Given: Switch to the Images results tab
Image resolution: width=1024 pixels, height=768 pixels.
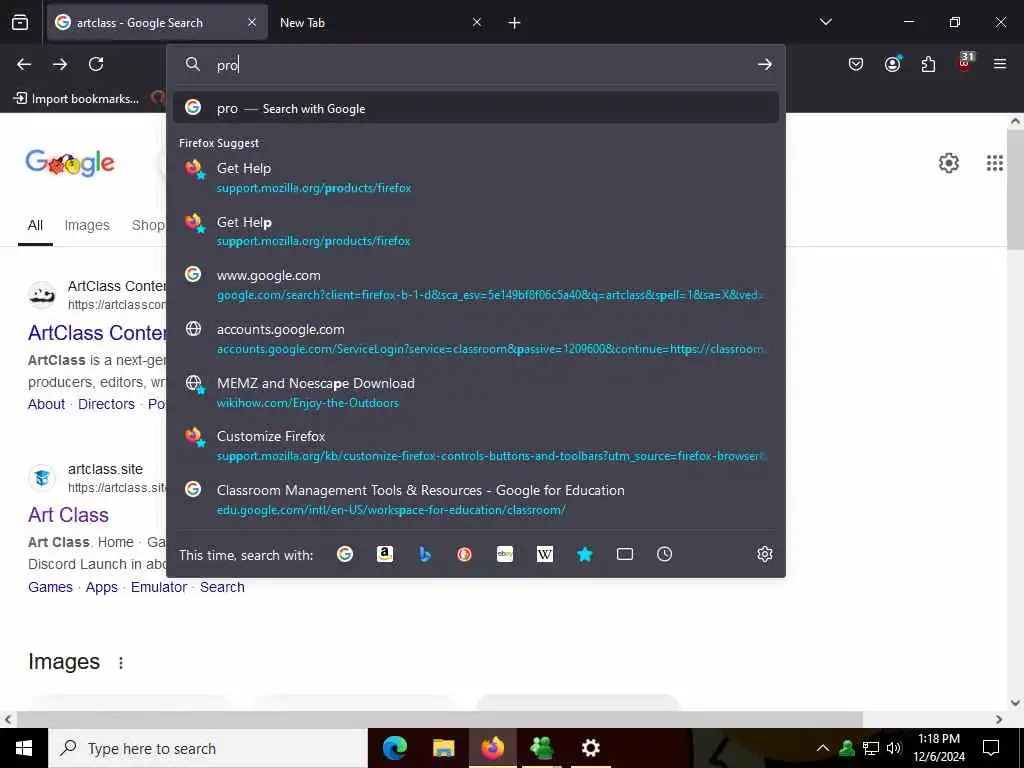Looking at the screenshot, I should point(87,225).
